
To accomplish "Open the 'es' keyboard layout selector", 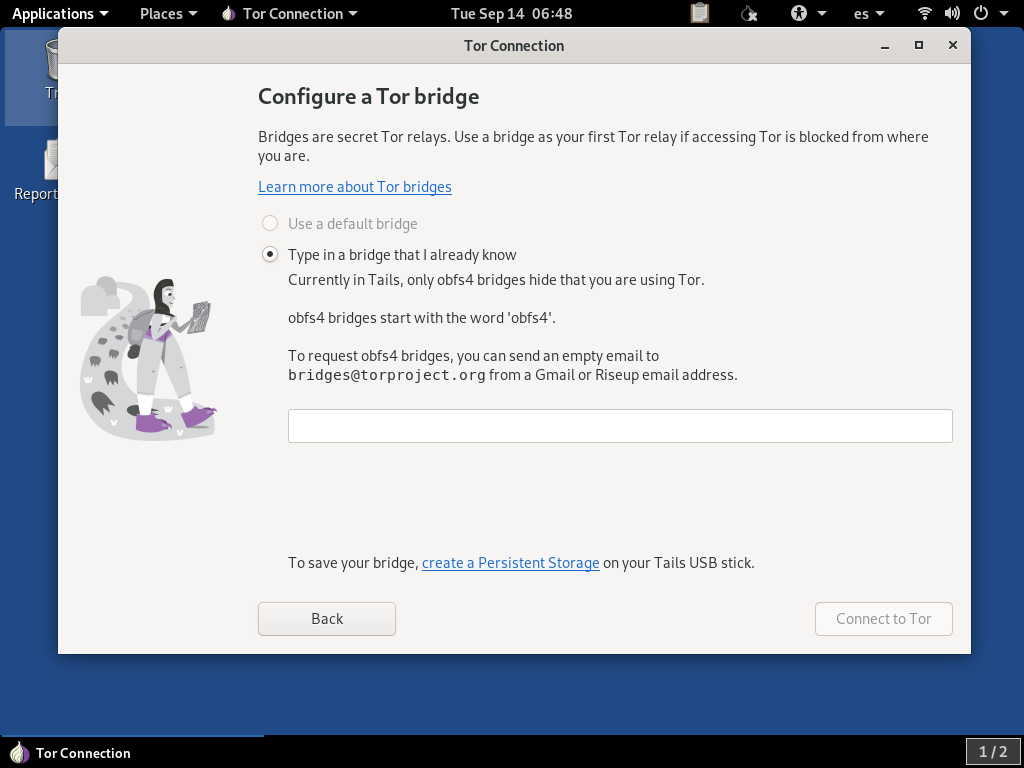I will click(x=869, y=14).
